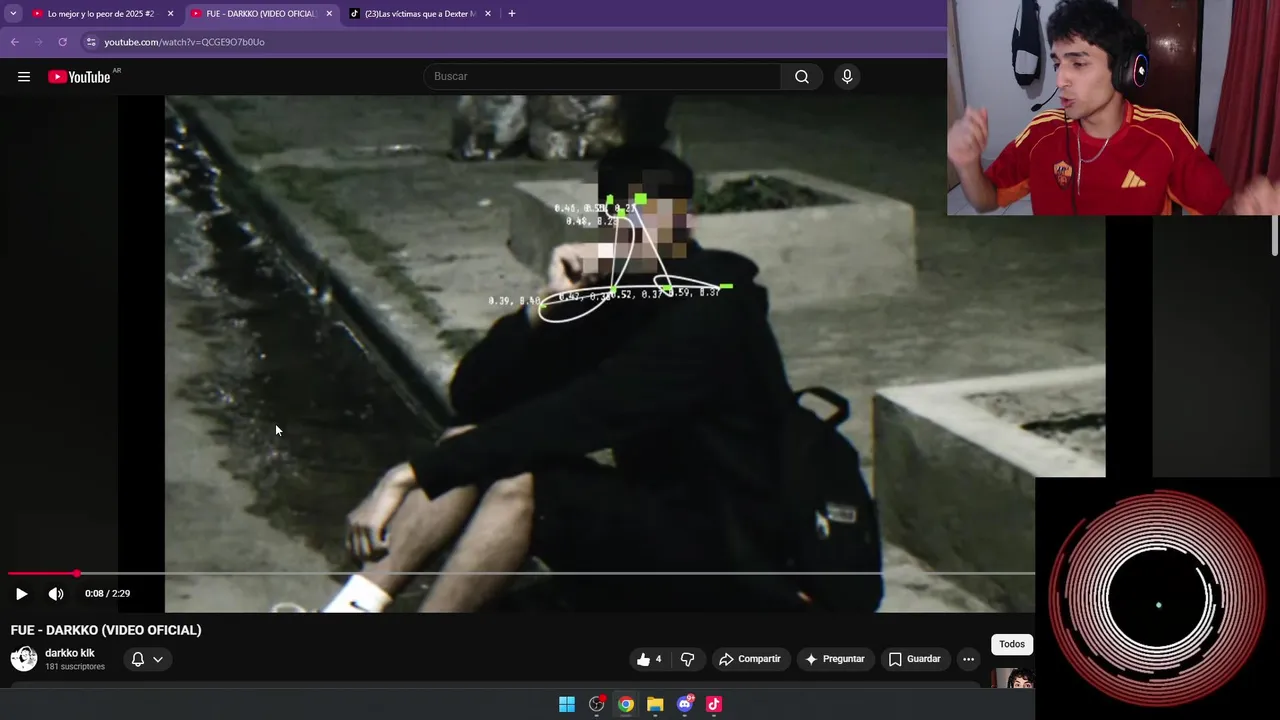The width and height of the screenshot is (1280, 720).
Task: Close the 'Lo mejor y lo peor' tab
Action: pyautogui.click(x=170, y=14)
